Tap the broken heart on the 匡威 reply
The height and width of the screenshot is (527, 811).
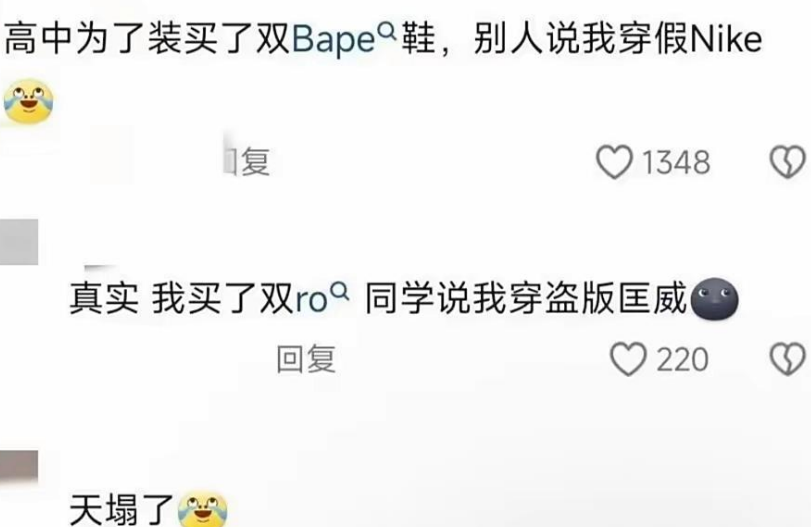tap(788, 359)
